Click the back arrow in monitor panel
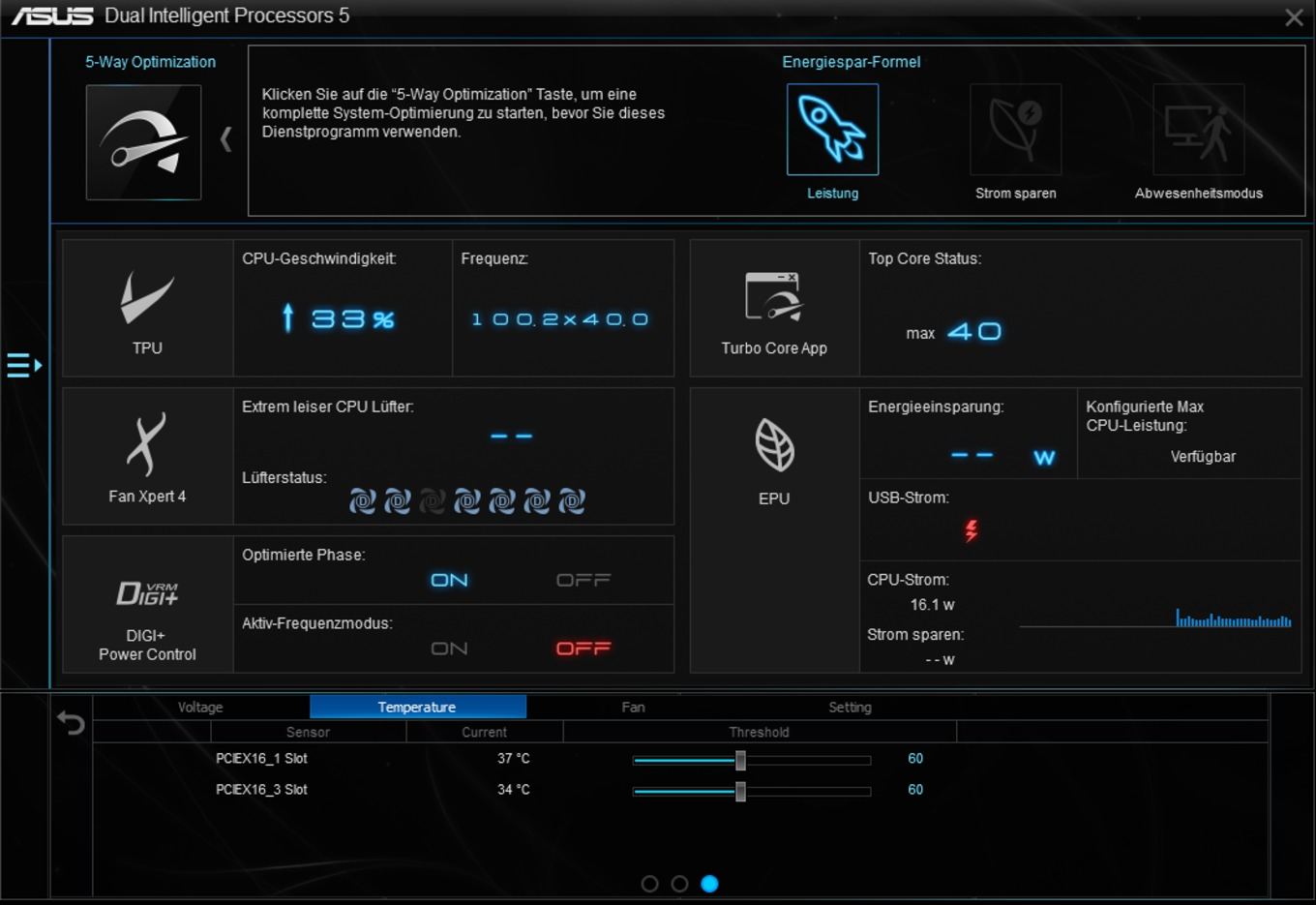1316x905 pixels. (71, 722)
